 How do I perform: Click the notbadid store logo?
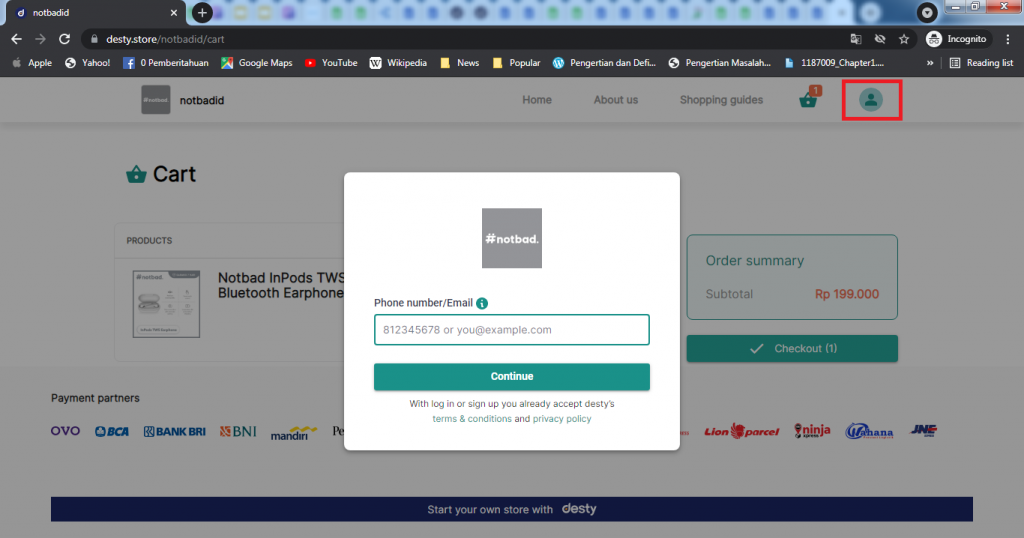[155, 100]
